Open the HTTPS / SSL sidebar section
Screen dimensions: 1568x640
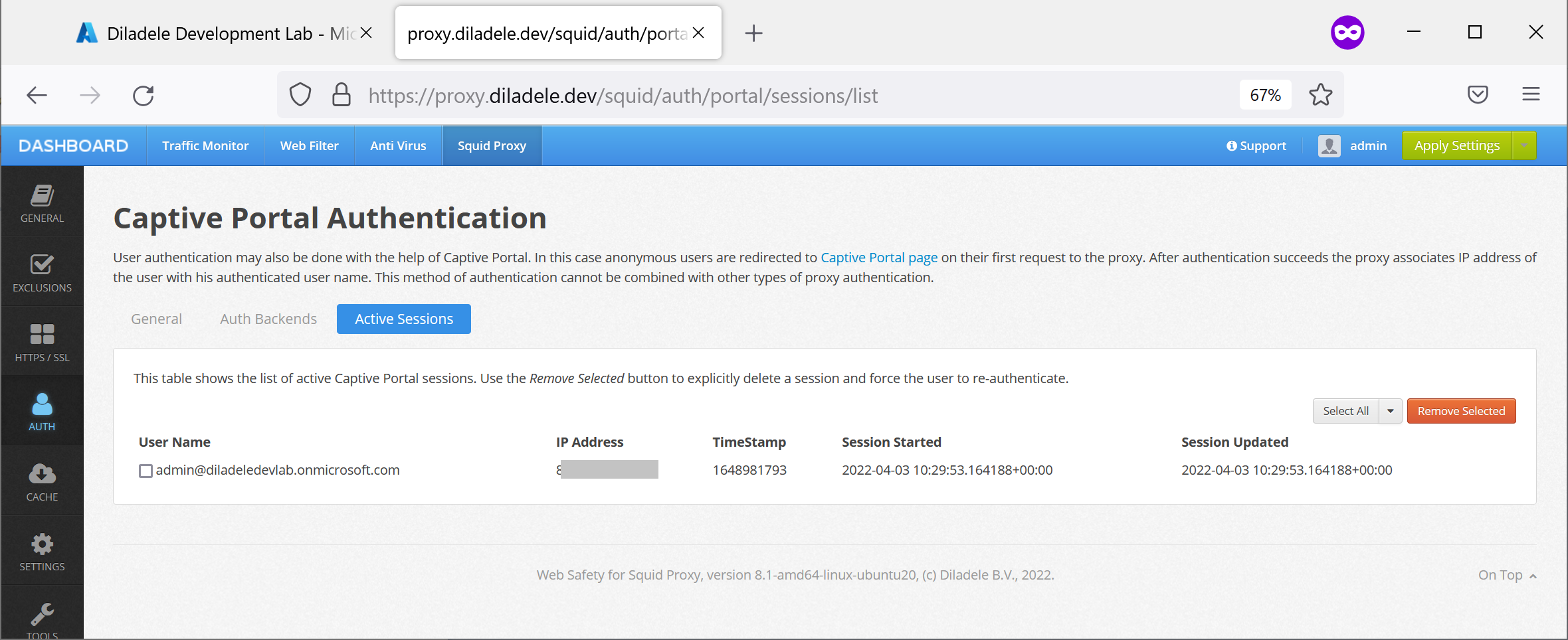pyautogui.click(x=42, y=341)
